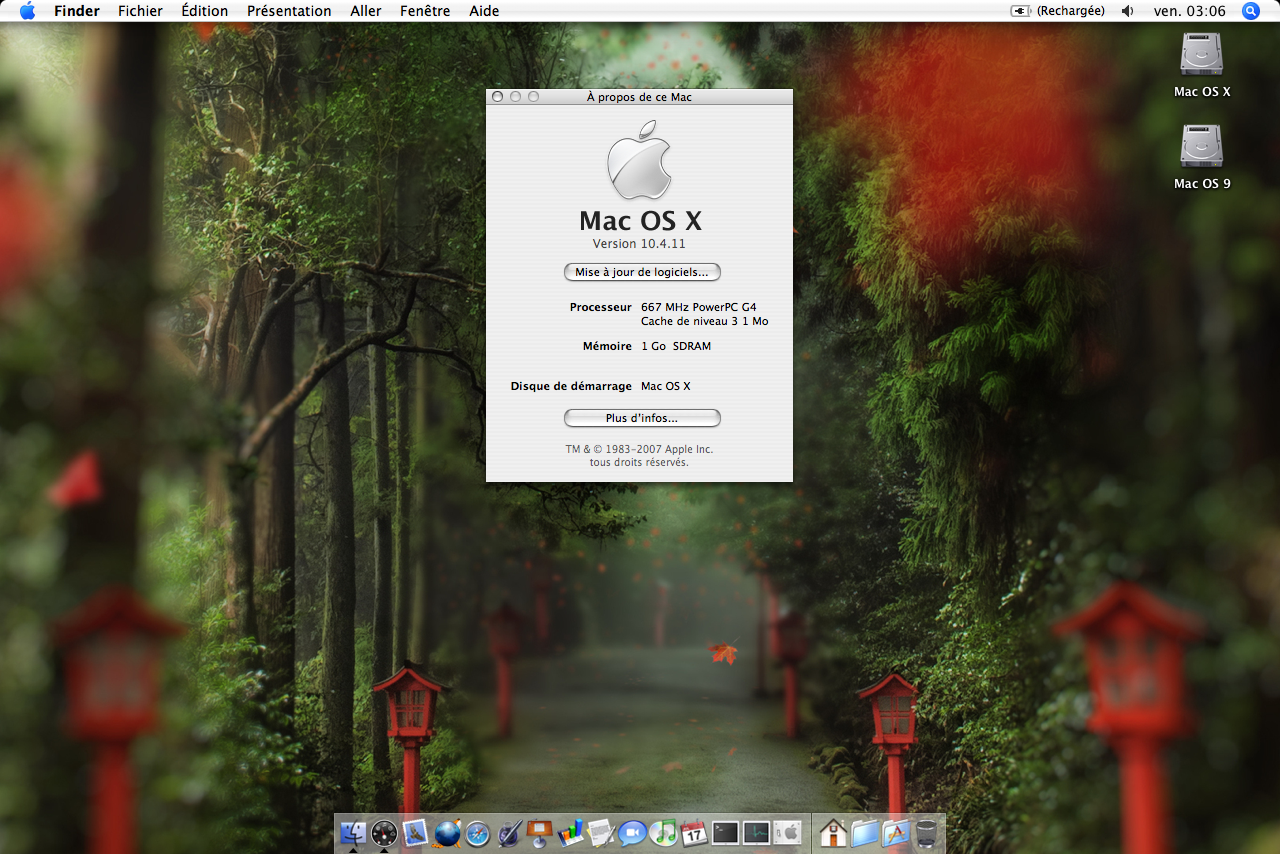Screen dimensions: 1280x854
Task: Open System Preferences in dock
Action: click(x=787, y=832)
